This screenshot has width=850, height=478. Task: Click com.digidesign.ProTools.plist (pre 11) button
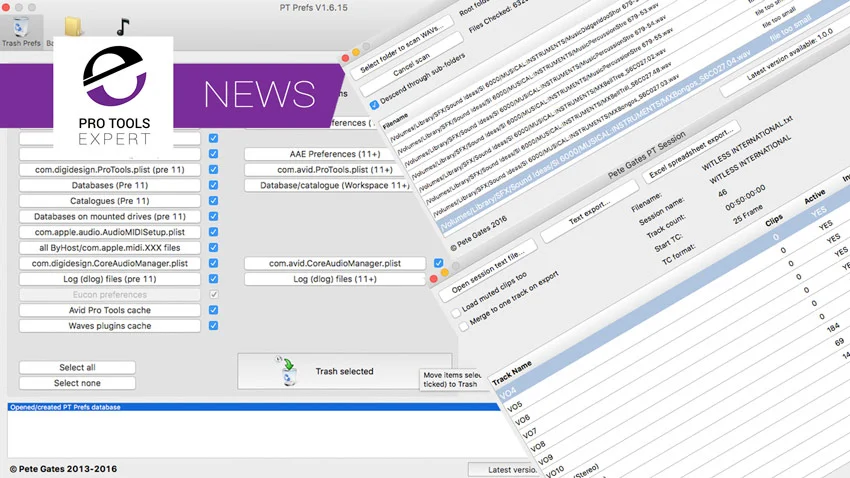110,170
